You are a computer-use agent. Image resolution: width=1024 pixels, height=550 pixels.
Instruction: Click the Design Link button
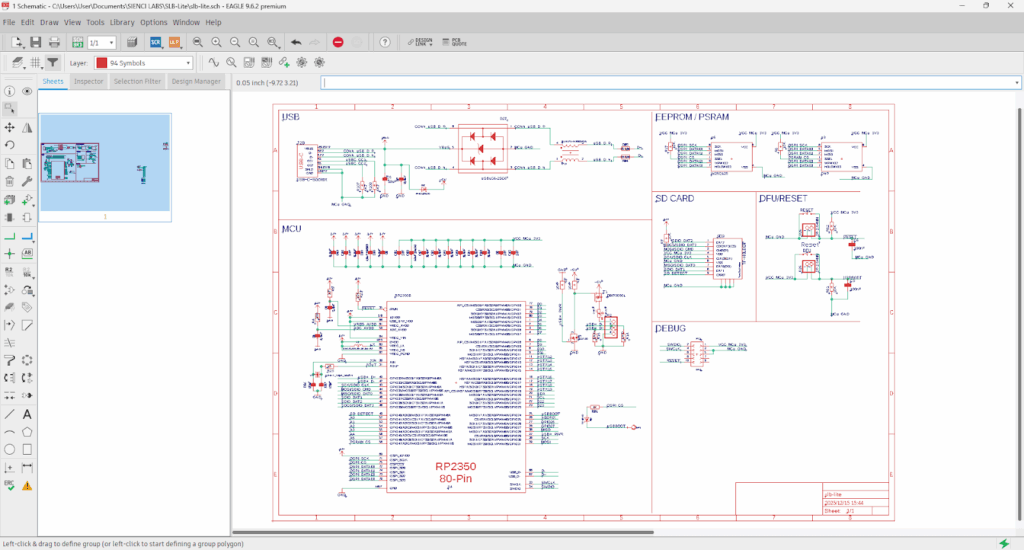pos(418,42)
